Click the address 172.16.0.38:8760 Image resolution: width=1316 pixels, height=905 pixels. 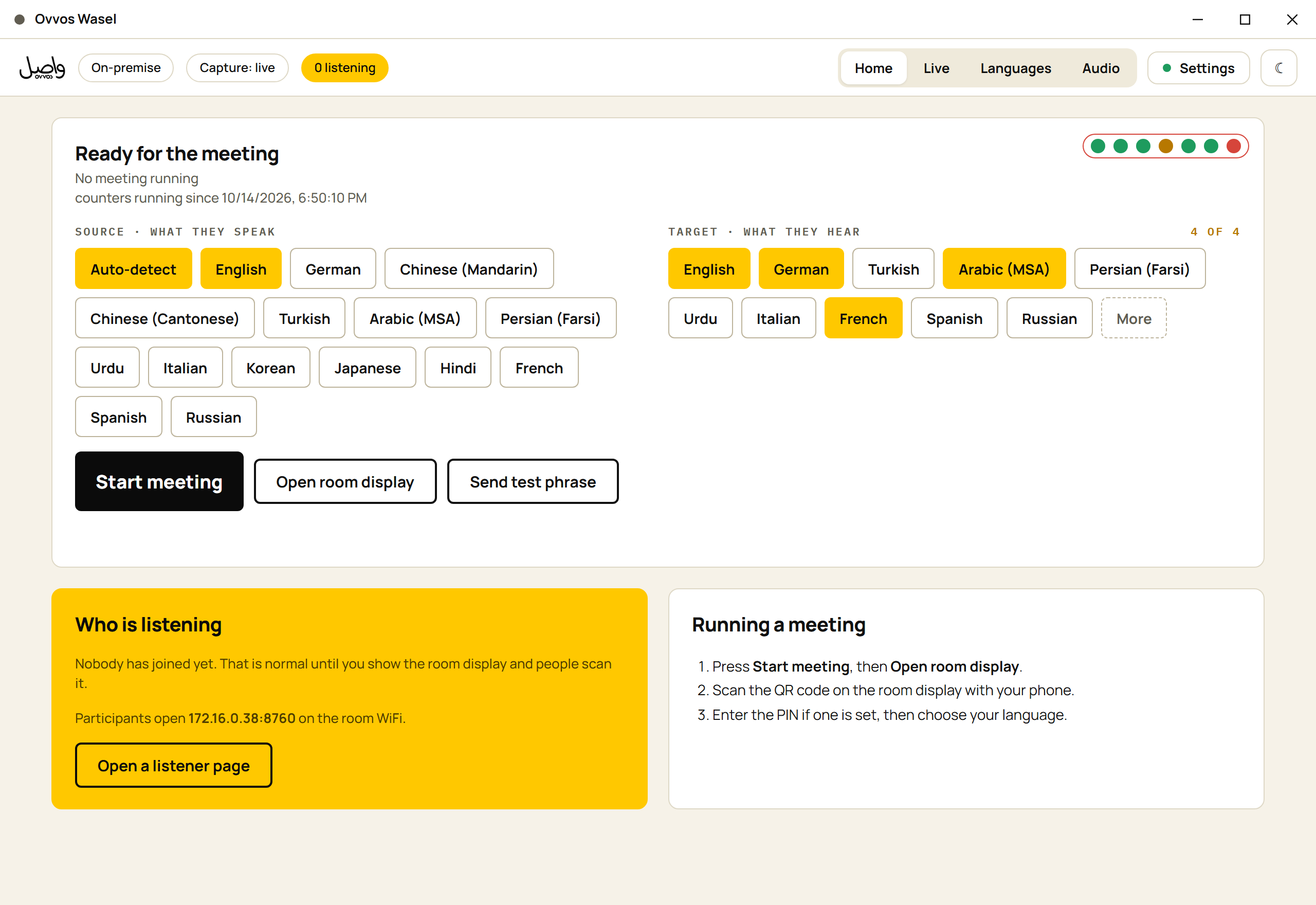242,718
